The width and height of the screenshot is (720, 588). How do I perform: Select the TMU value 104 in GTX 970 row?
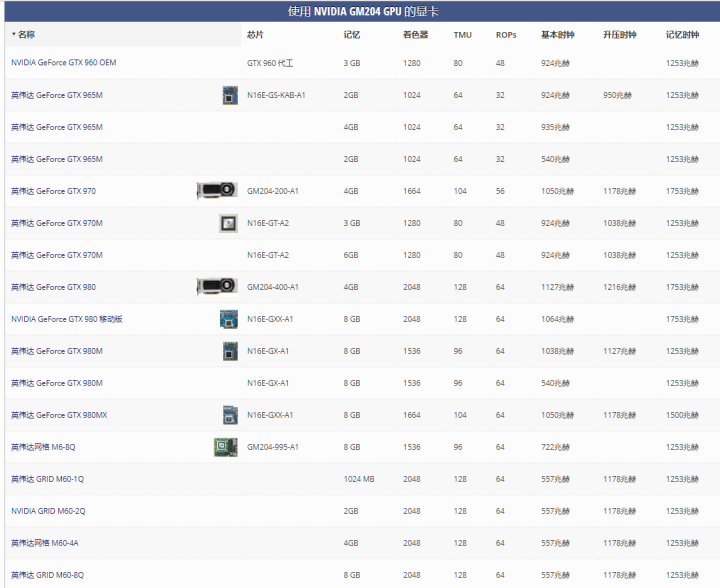point(460,191)
